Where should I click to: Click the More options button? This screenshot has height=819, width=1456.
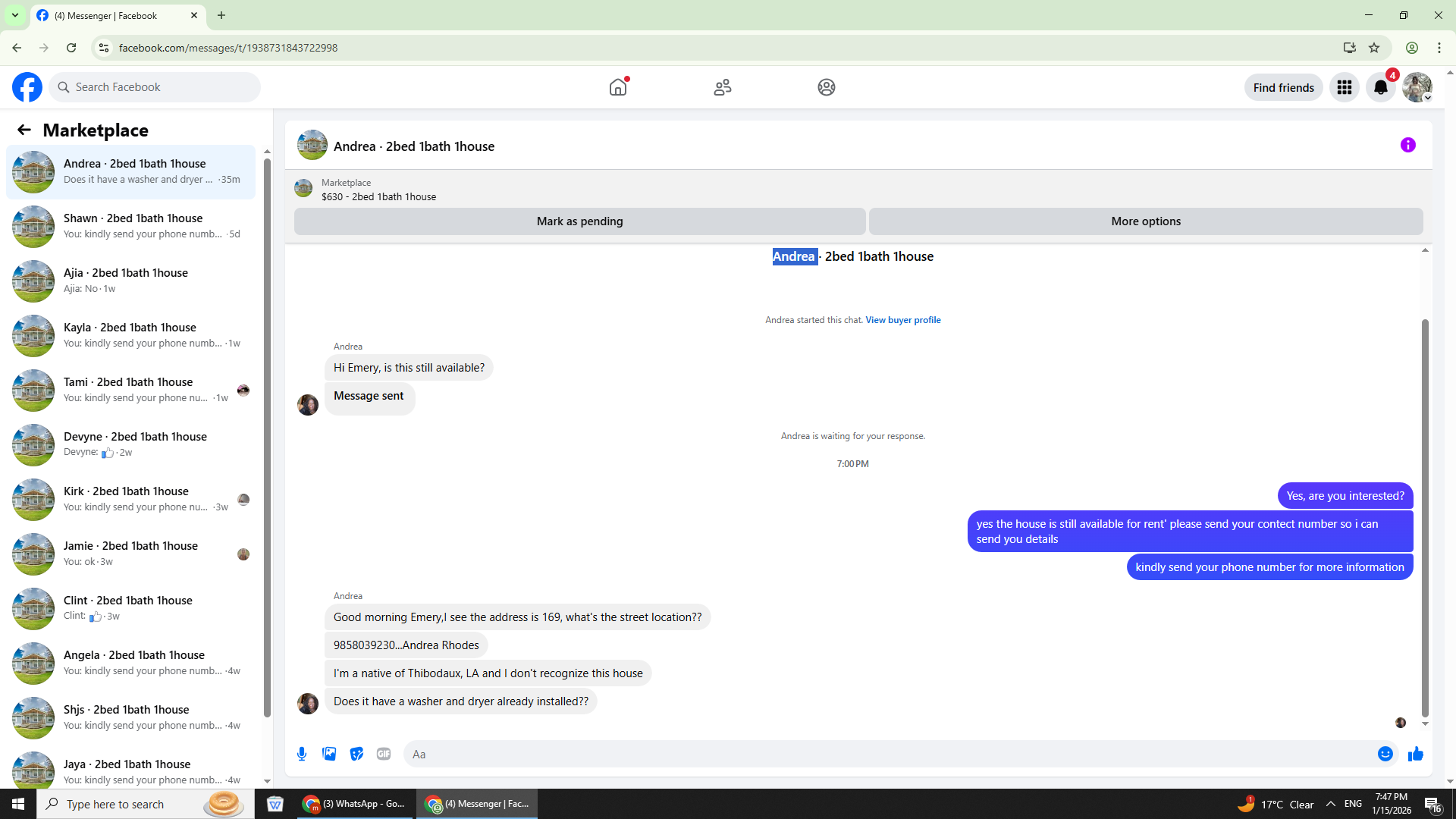tap(1145, 221)
